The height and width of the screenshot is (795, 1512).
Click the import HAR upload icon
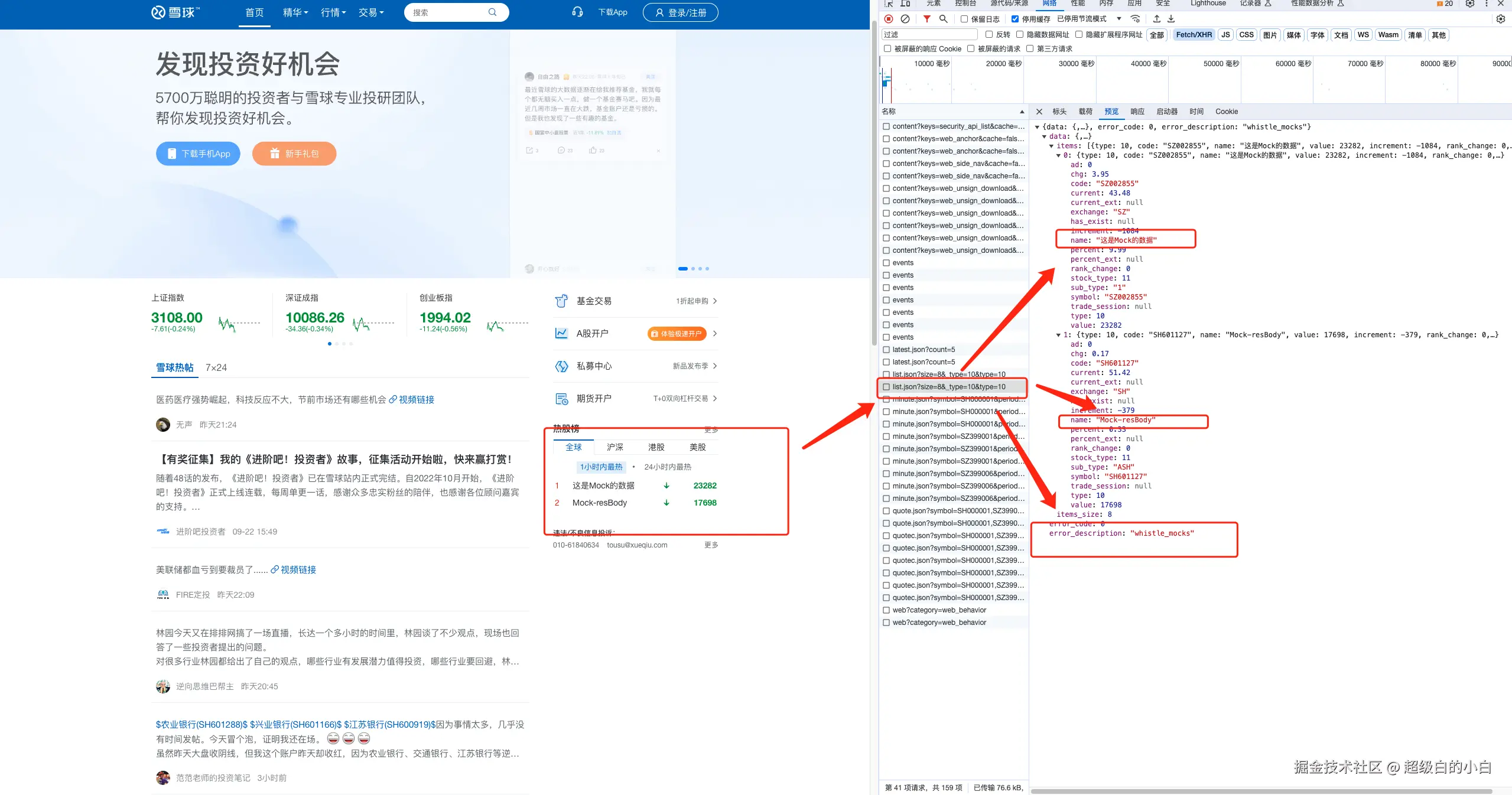click(1157, 19)
